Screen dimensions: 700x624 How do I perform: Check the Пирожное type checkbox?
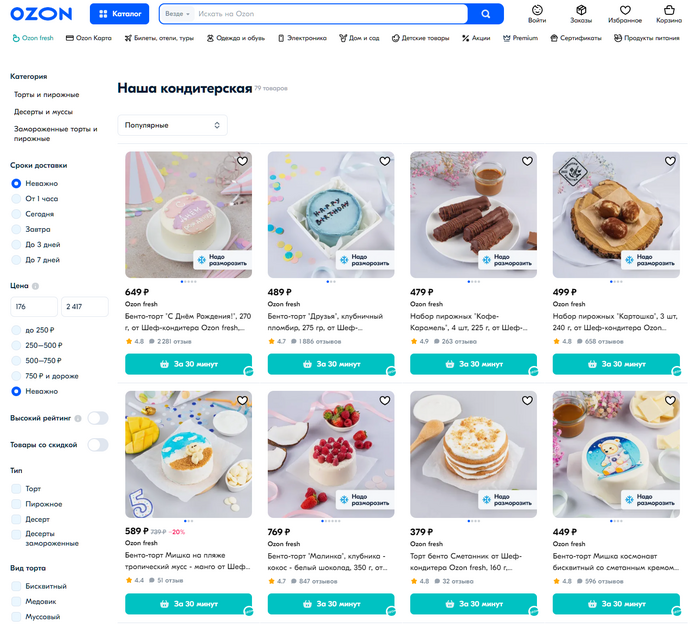[17, 504]
